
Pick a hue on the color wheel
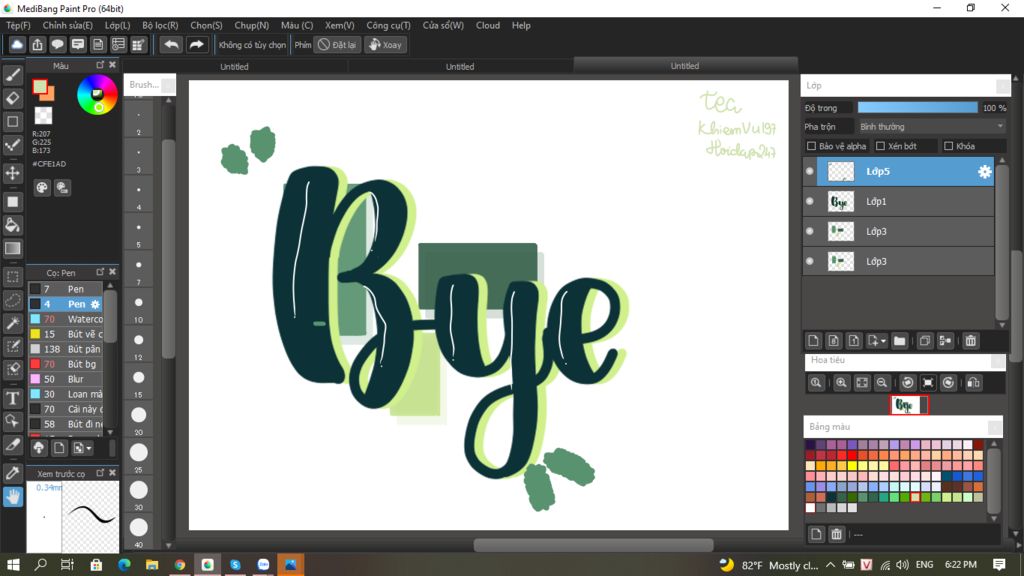click(97, 95)
